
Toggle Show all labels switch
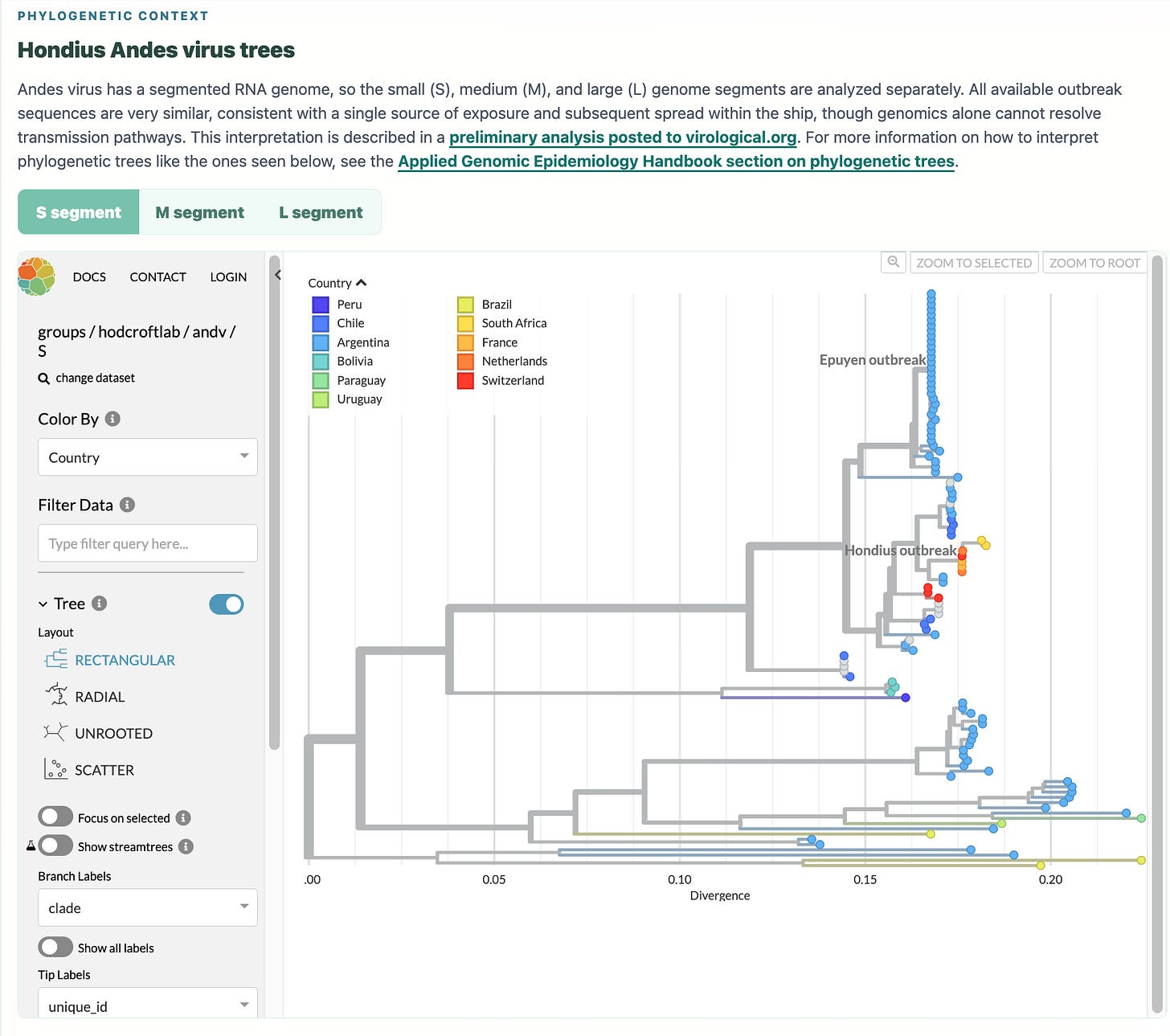[55, 947]
